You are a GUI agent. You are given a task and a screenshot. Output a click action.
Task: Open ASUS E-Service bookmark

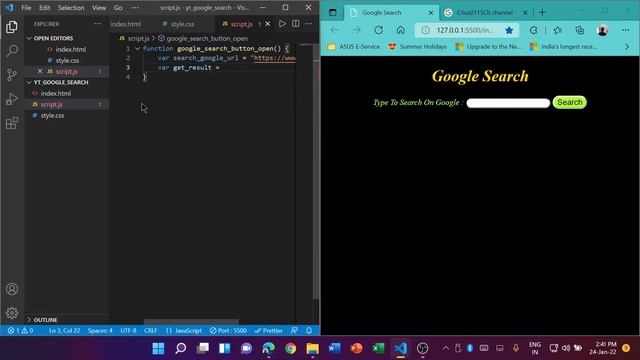tap(353, 47)
